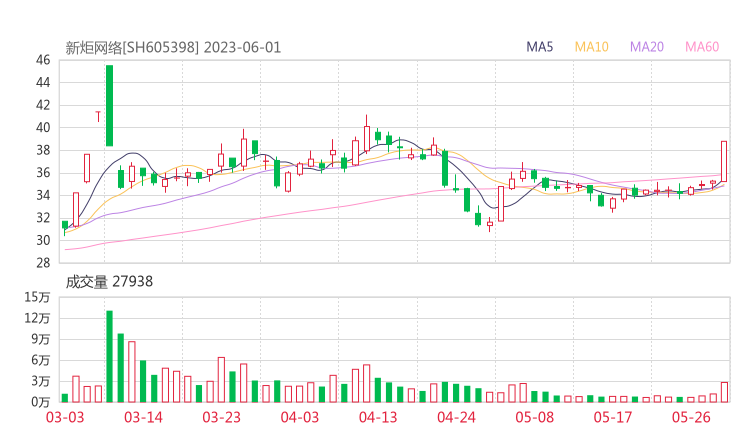
Task: Click the 03-23 date axis label
Action: coord(221,417)
